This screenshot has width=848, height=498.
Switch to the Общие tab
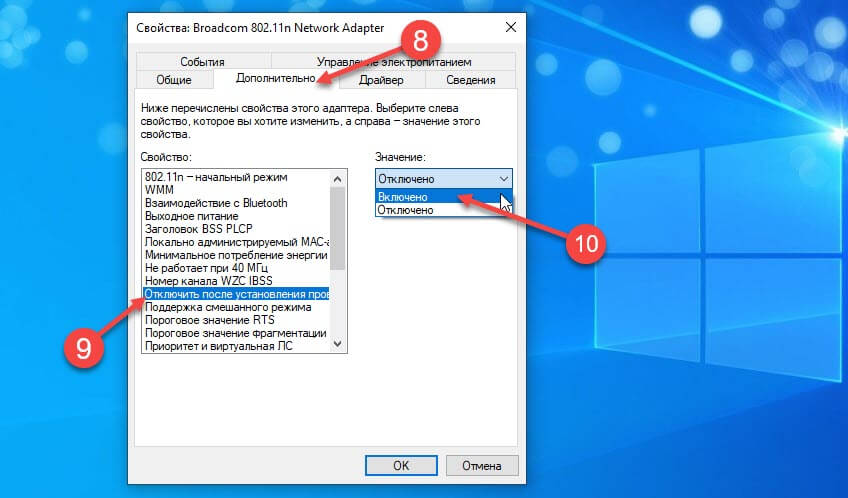174,79
